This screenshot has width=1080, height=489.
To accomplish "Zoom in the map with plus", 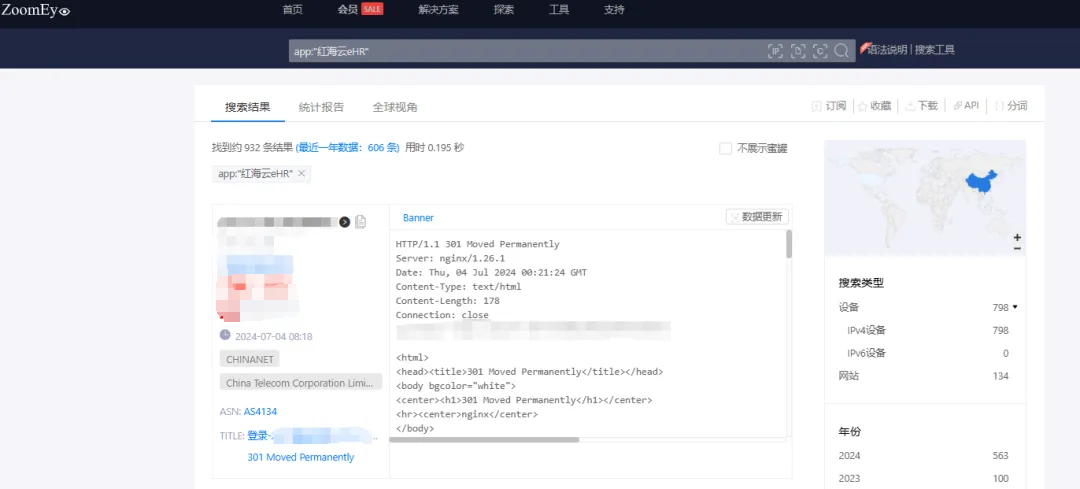I will click(1017, 237).
